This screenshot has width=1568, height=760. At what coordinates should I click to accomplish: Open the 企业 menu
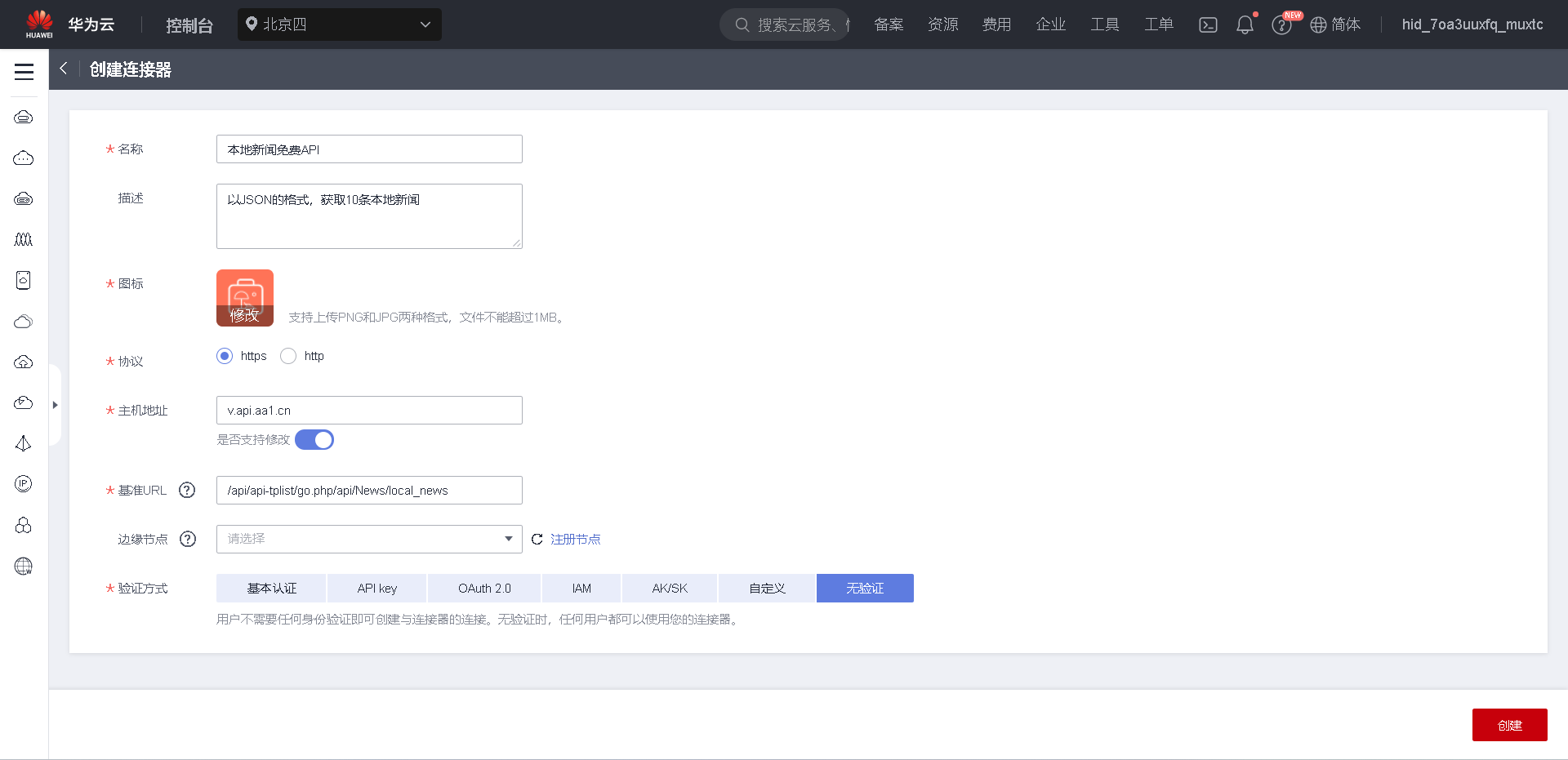tap(1050, 24)
